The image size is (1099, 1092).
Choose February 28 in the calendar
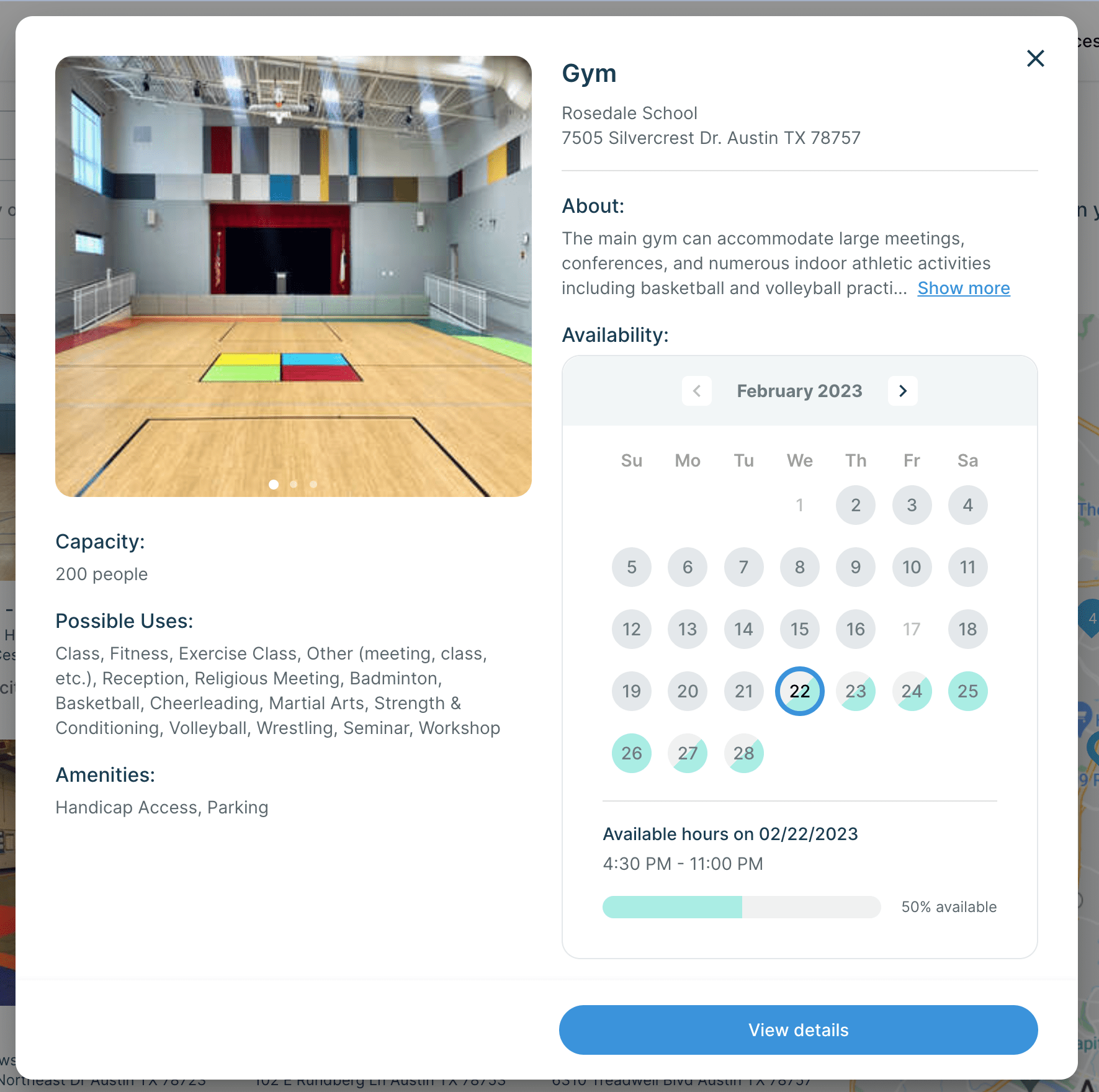click(743, 753)
